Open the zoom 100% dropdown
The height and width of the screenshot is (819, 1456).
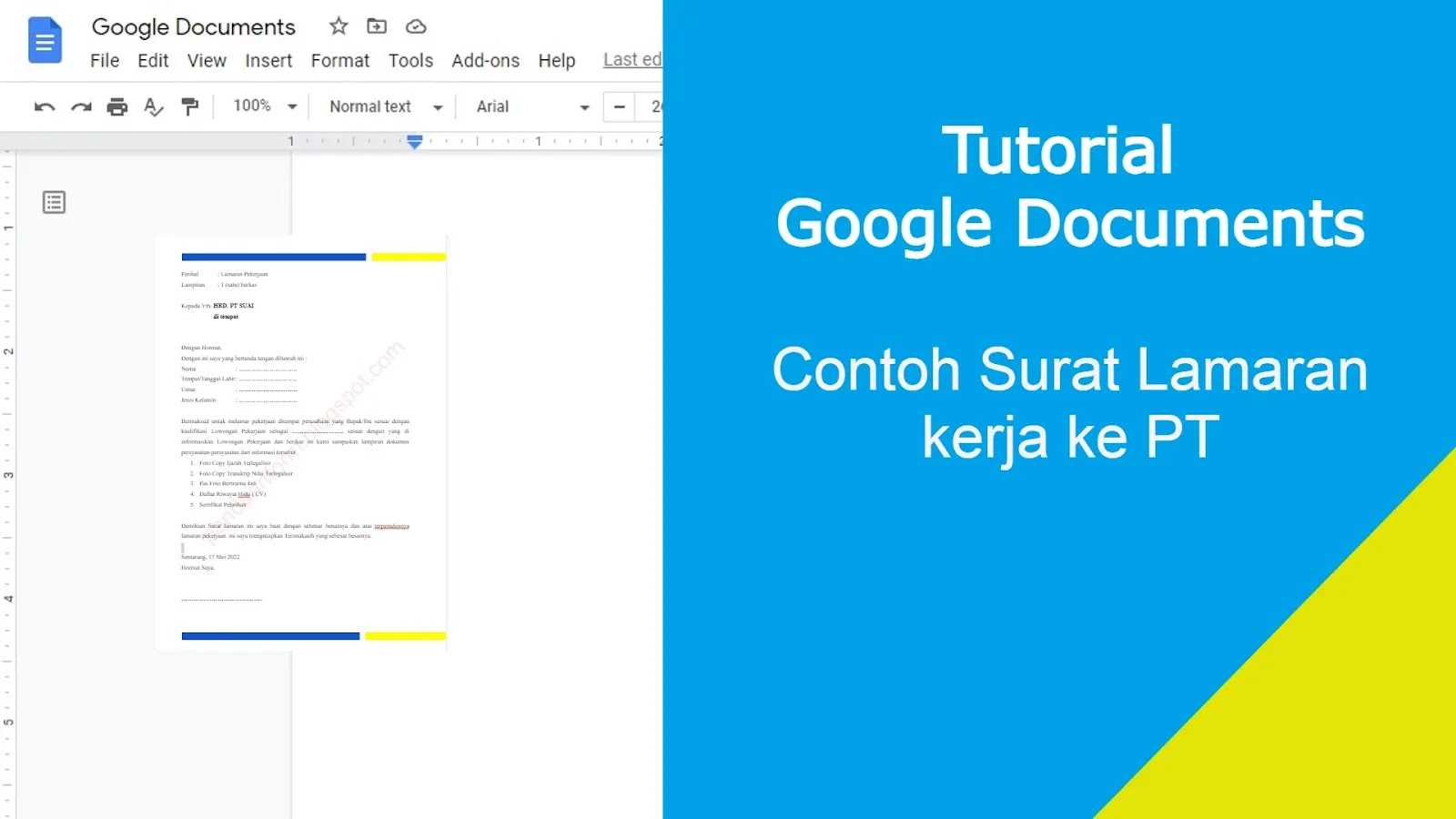pos(265,106)
